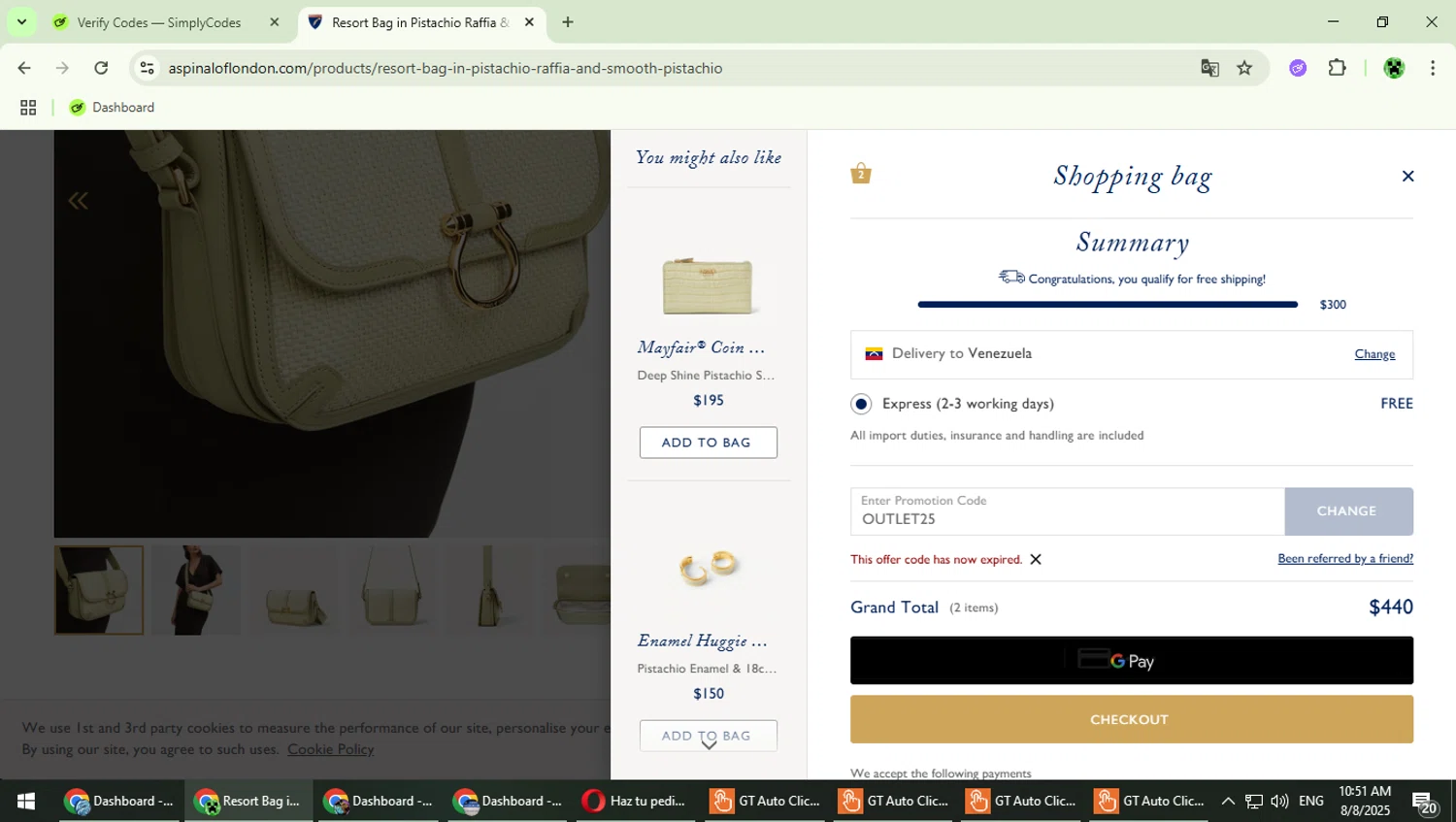Image resolution: width=1456 pixels, height=822 pixels.
Task: Click the promotion code input field
Action: point(1068,511)
